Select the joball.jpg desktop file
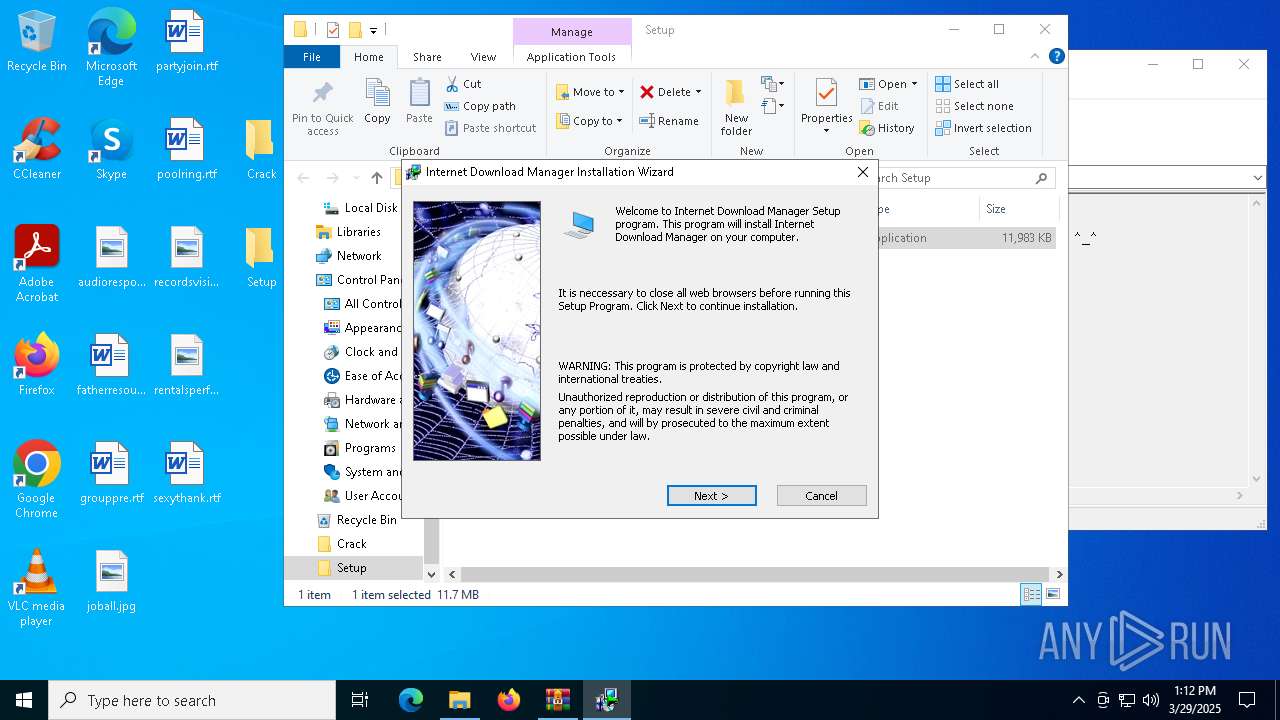The width and height of the screenshot is (1280, 720). pyautogui.click(x=111, y=582)
